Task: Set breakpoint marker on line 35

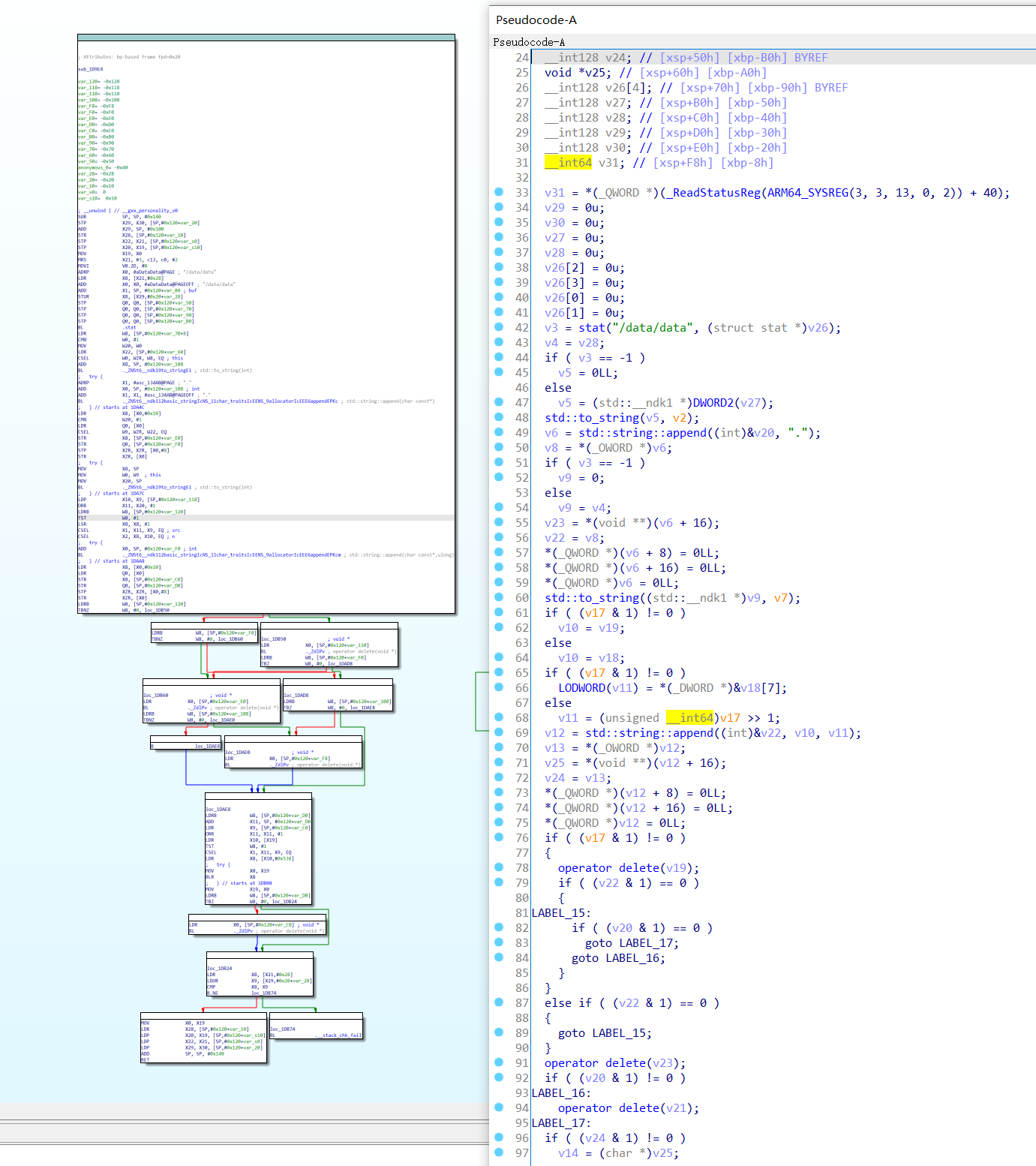Action: tap(499, 222)
